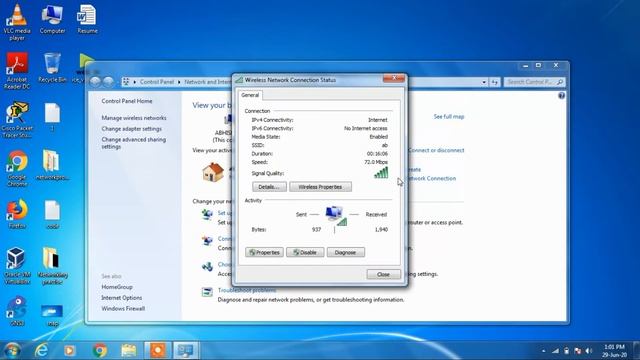Click the received bytes value 1,940

381,229
